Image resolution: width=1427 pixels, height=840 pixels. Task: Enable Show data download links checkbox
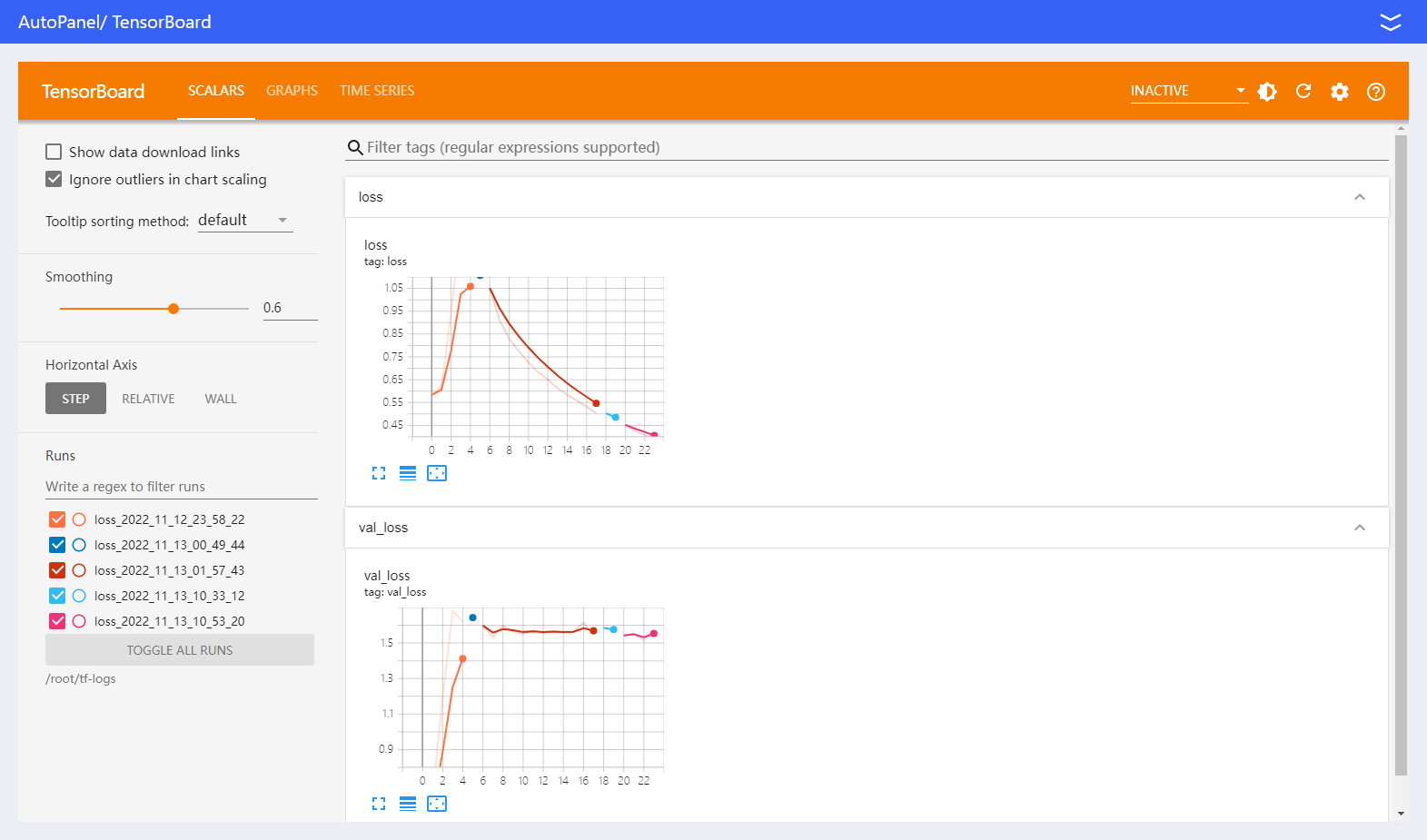(x=54, y=152)
